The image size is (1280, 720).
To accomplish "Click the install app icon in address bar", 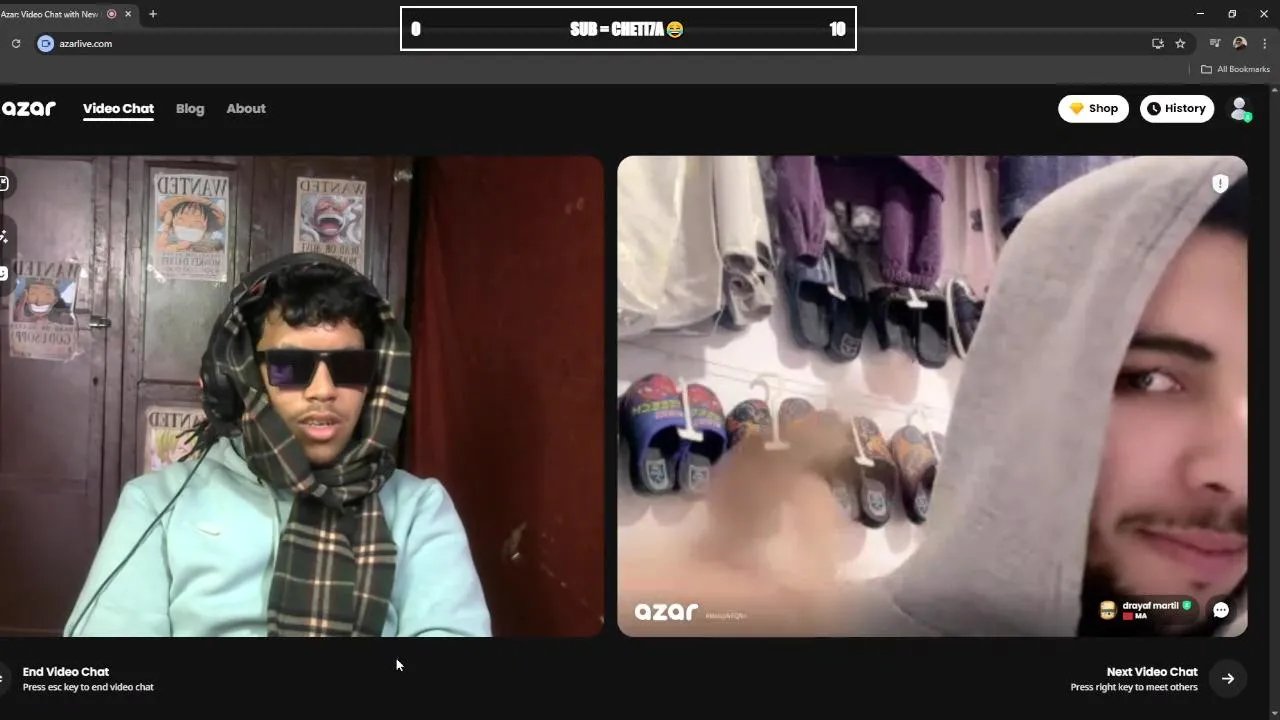I will tap(1158, 43).
